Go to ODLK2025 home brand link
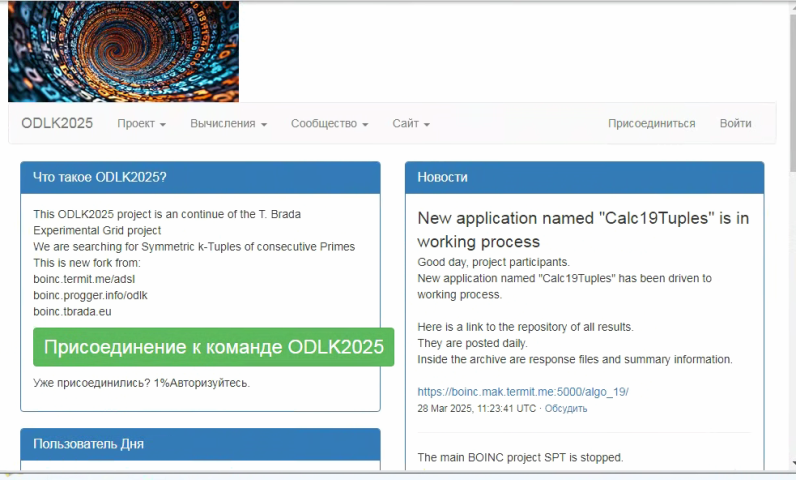 pyautogui.click(x=57, y=123)
